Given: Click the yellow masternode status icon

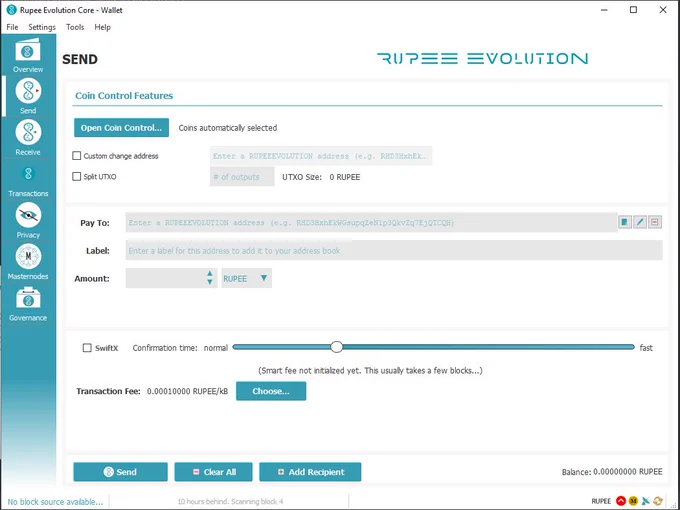Looking at the screenshot, I should [x=633, y=501].
